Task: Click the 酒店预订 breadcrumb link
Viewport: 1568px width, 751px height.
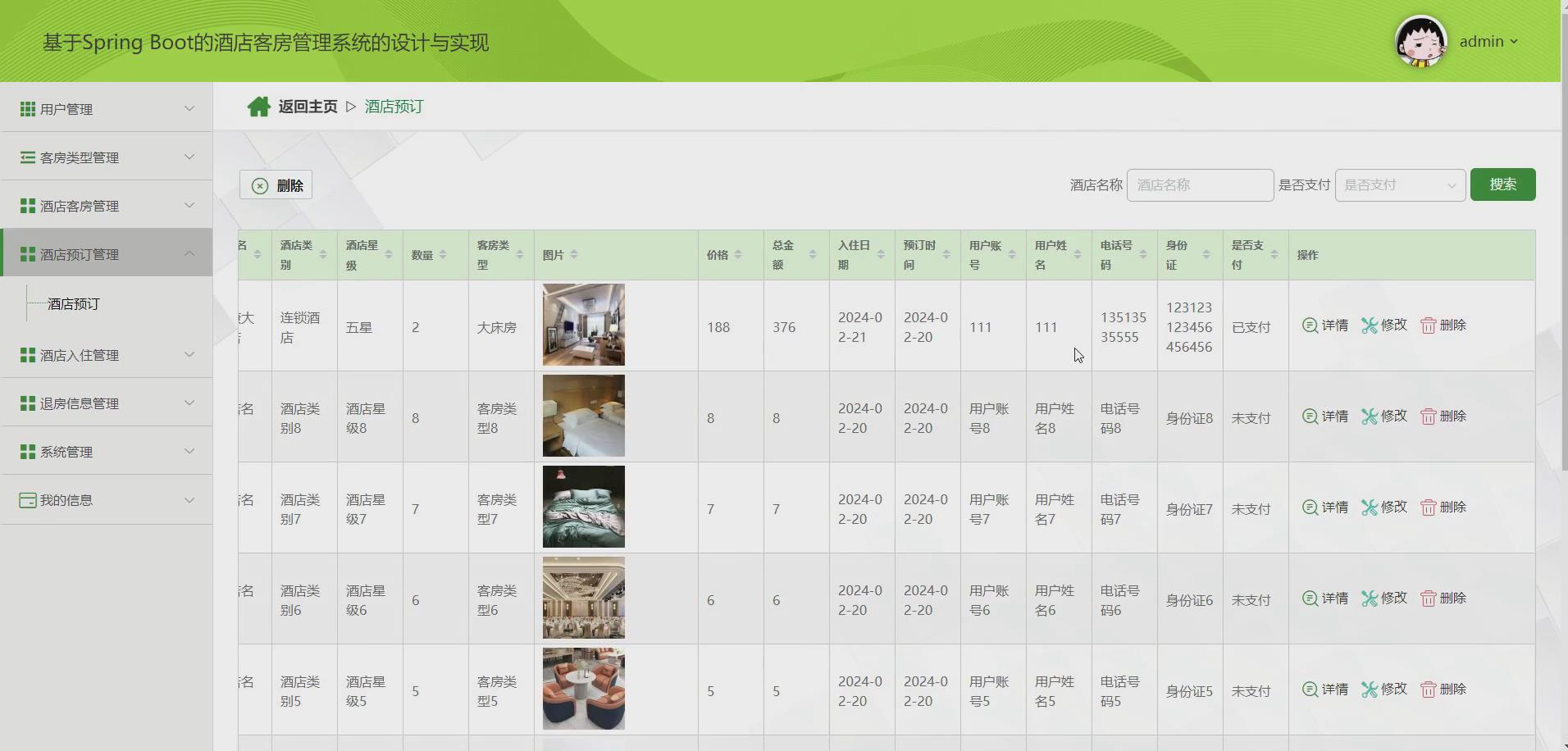Action: pos(394,107)
